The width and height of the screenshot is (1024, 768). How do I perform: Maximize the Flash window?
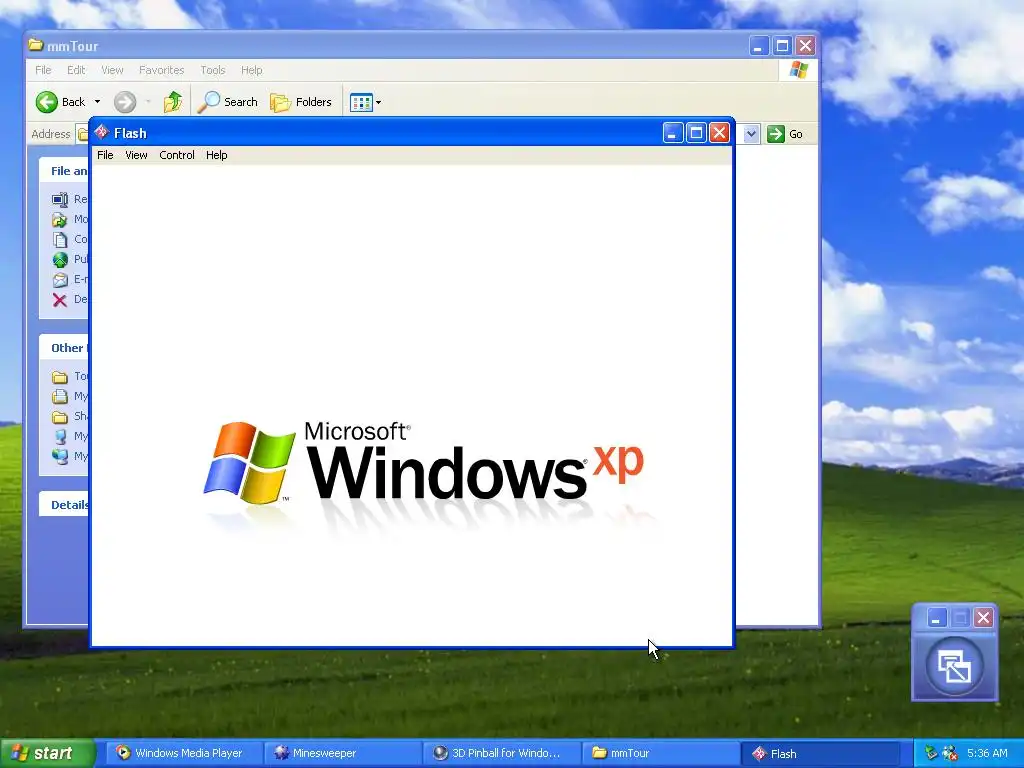[x=696, y=133]
